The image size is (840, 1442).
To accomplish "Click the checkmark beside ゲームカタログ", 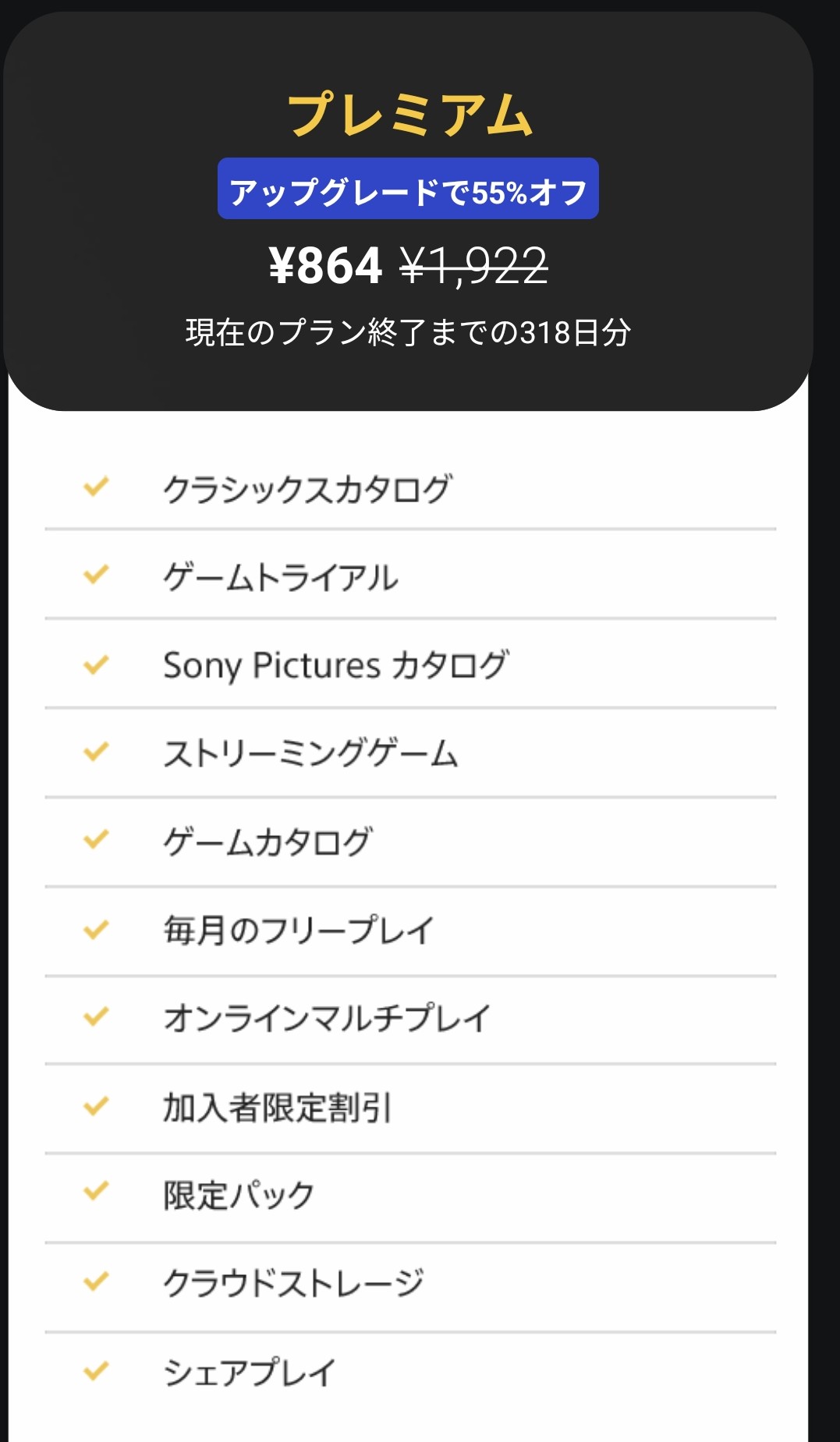I will point(96,840).
